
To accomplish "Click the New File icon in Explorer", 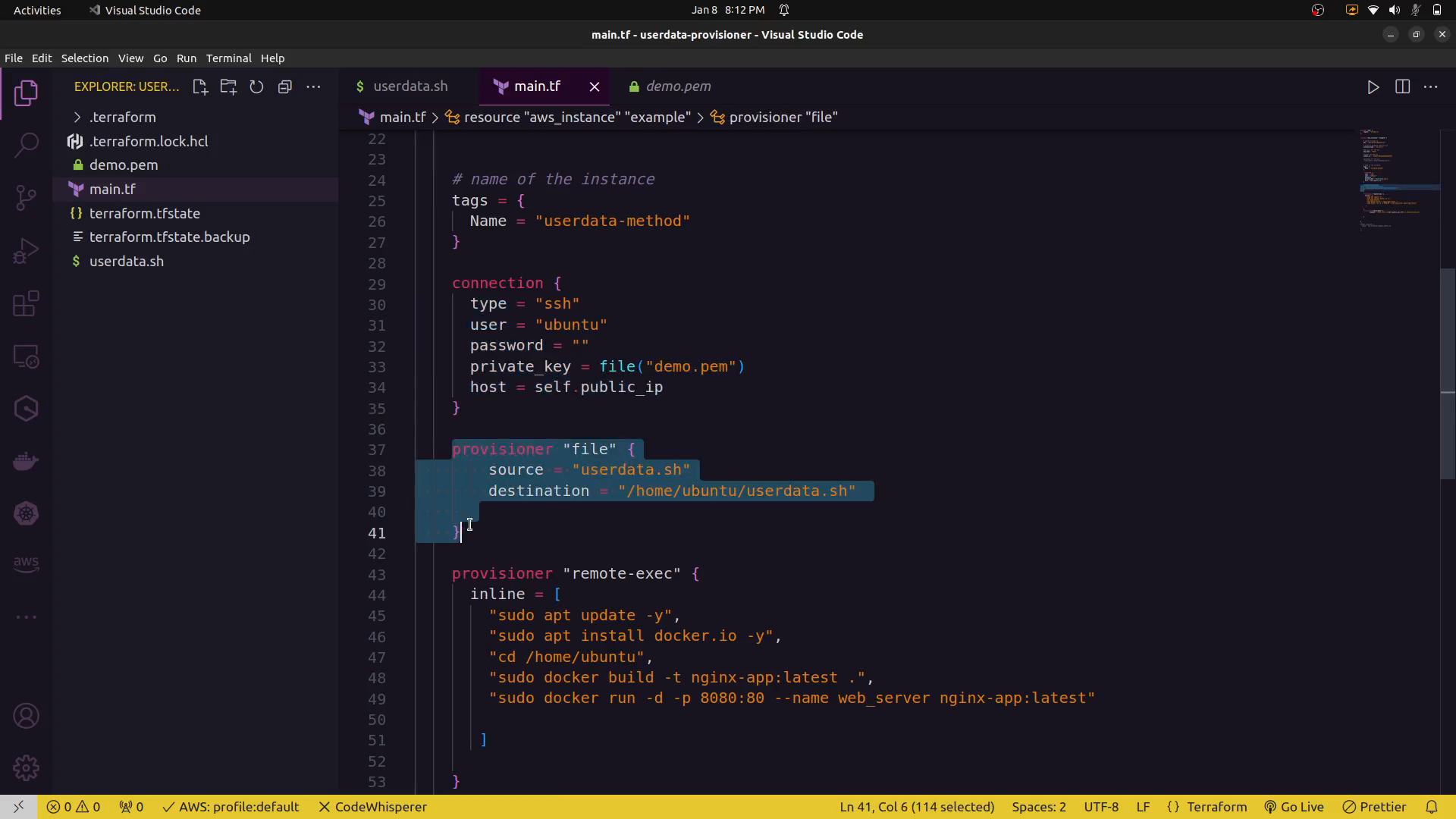I will [200, 87].
